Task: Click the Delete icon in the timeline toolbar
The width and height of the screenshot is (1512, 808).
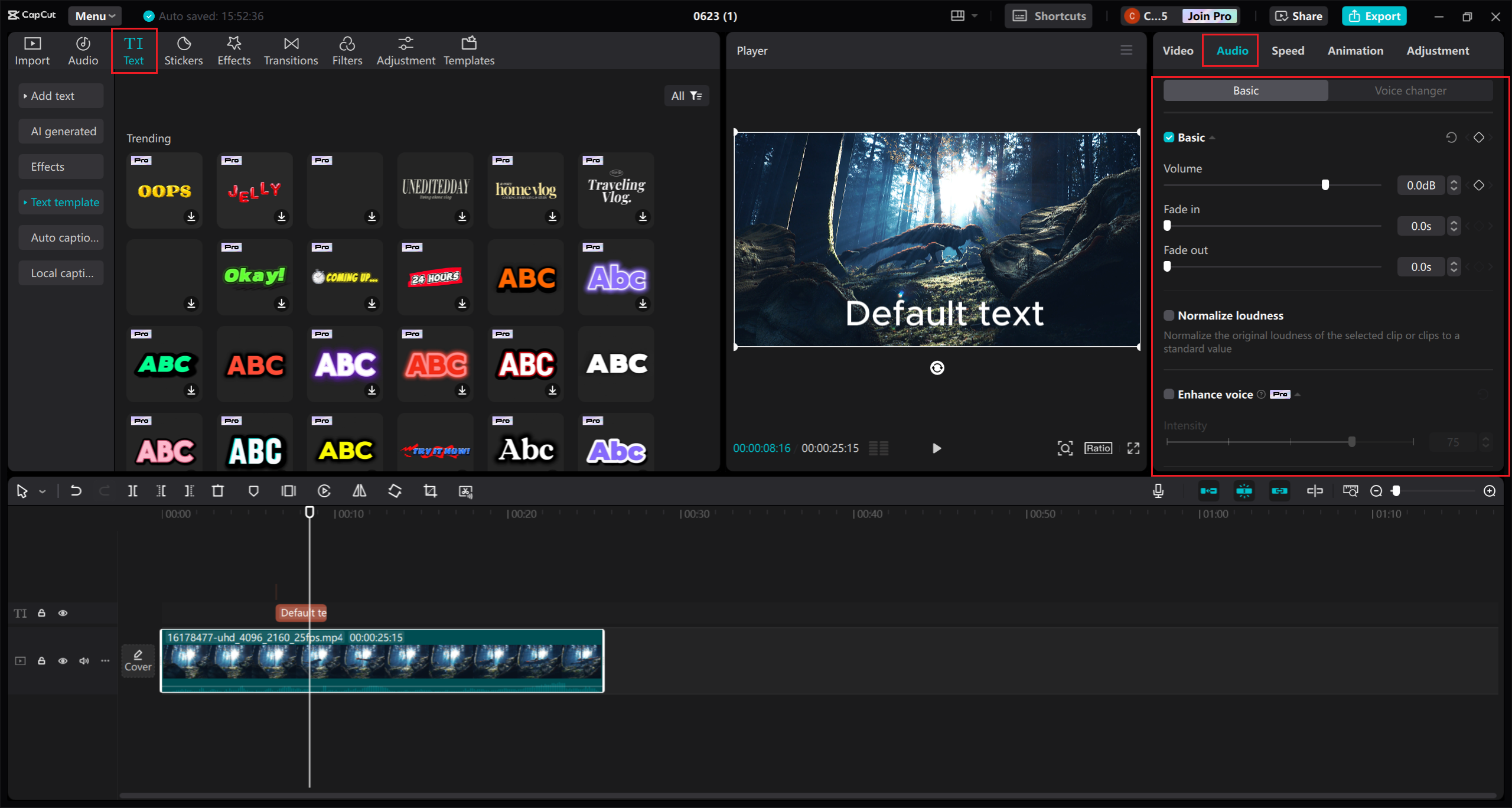Action: 218,491
